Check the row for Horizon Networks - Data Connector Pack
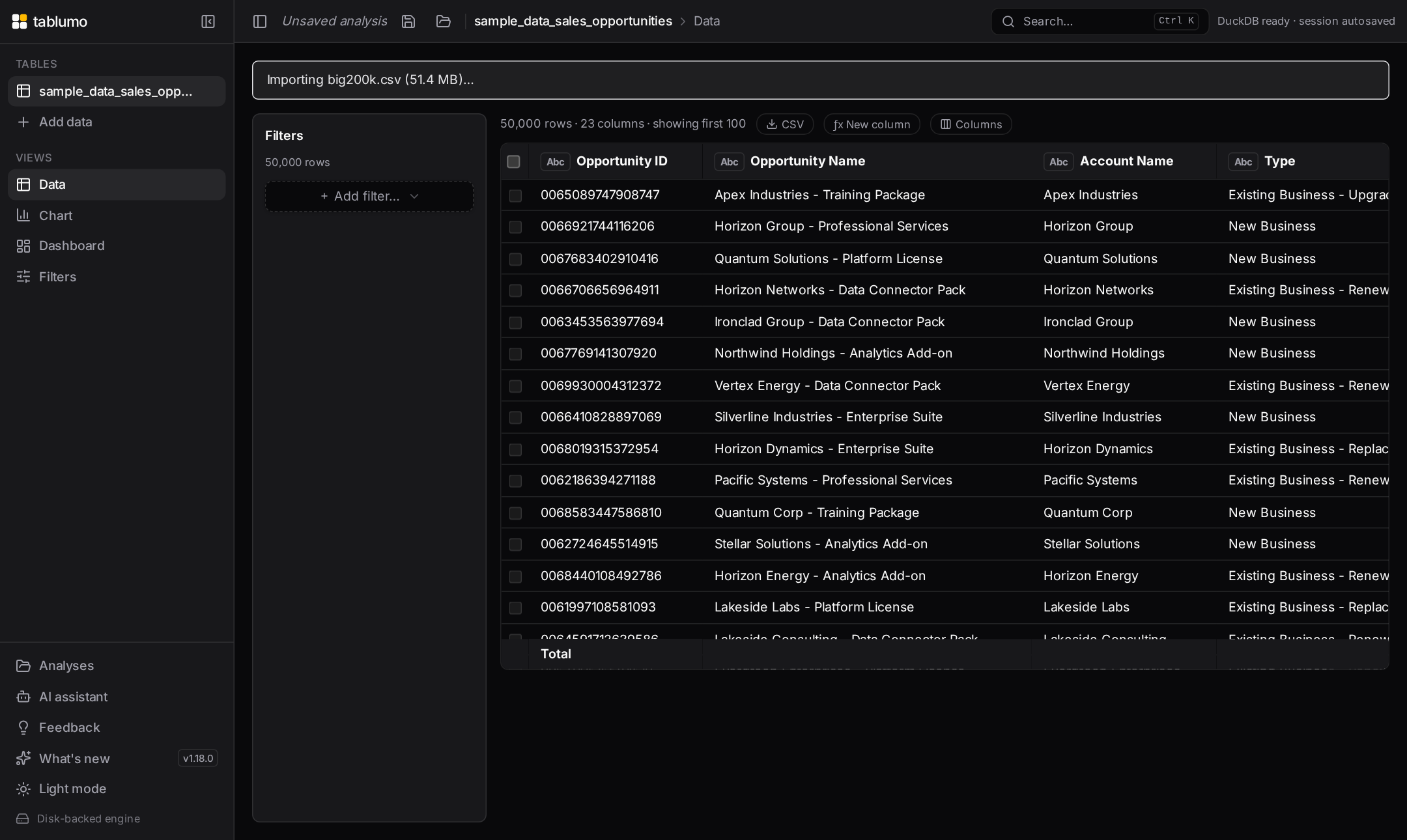Image resolution: width=1407 pixels, height=840 pixels. (x=515, y=290)
